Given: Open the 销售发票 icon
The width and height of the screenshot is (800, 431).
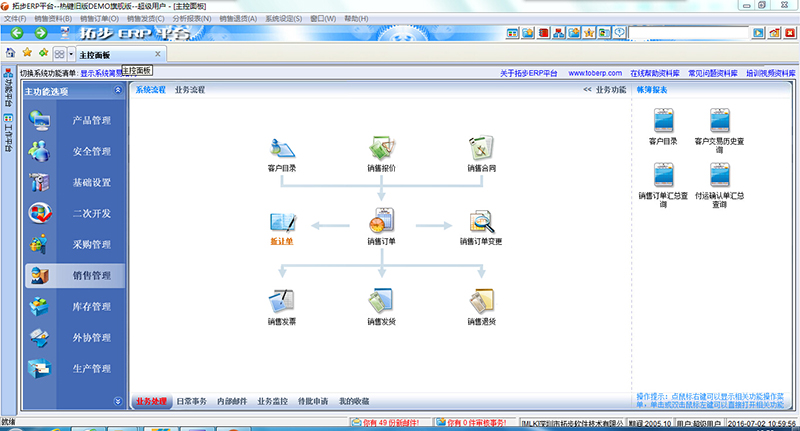Looking at the screenshot, I should click(281, 301).
